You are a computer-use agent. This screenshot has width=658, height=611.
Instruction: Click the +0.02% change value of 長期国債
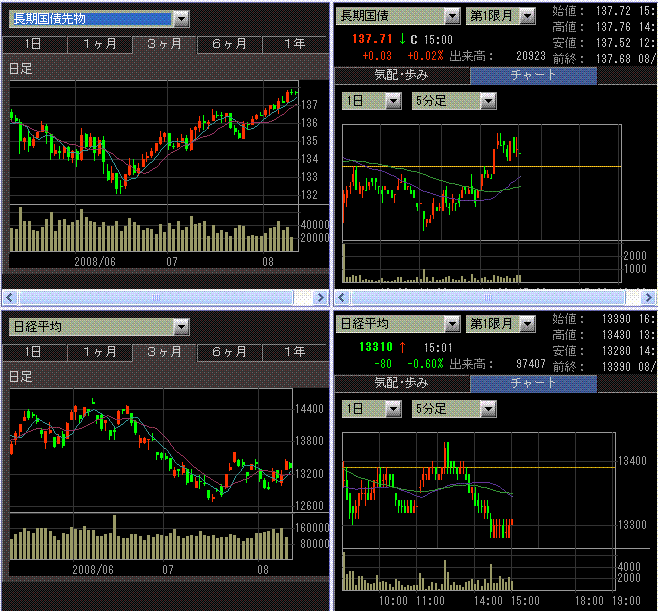[x=425, y=56]
